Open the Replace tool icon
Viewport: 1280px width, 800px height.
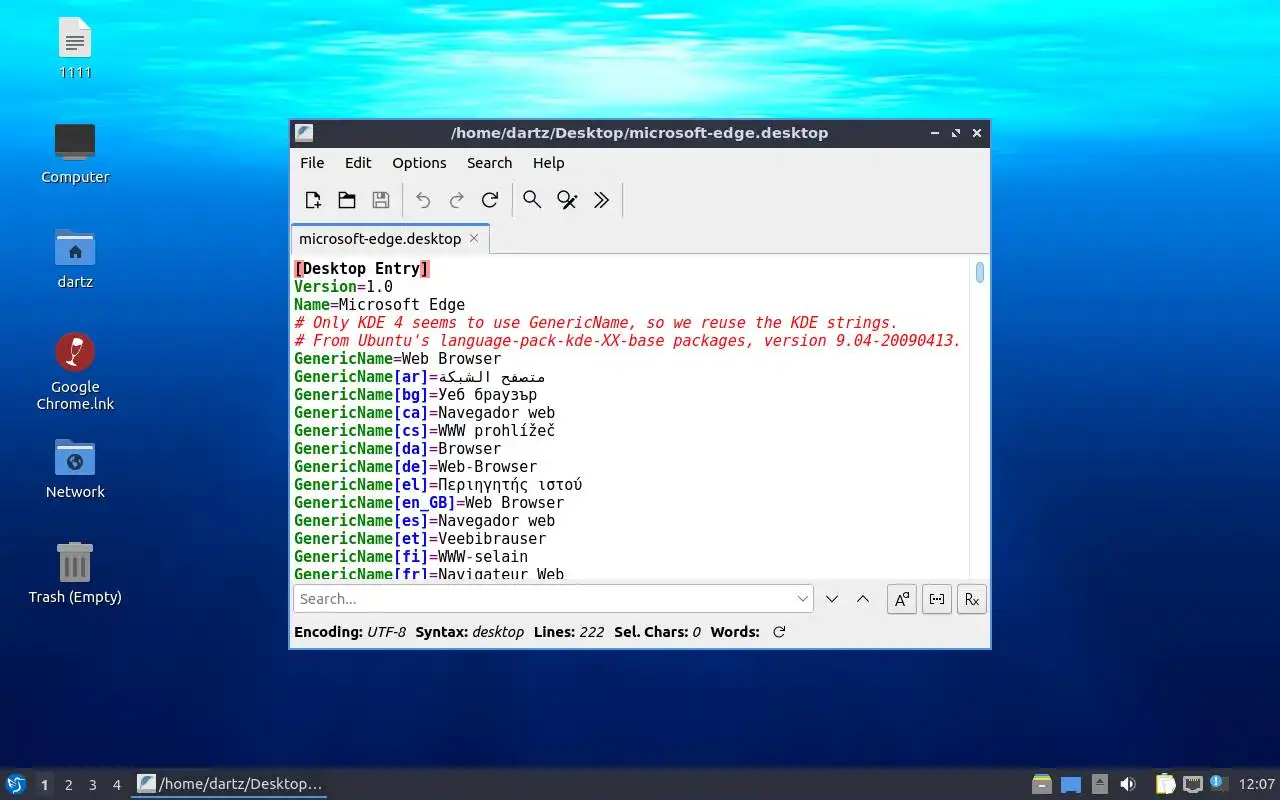(567, 200)
